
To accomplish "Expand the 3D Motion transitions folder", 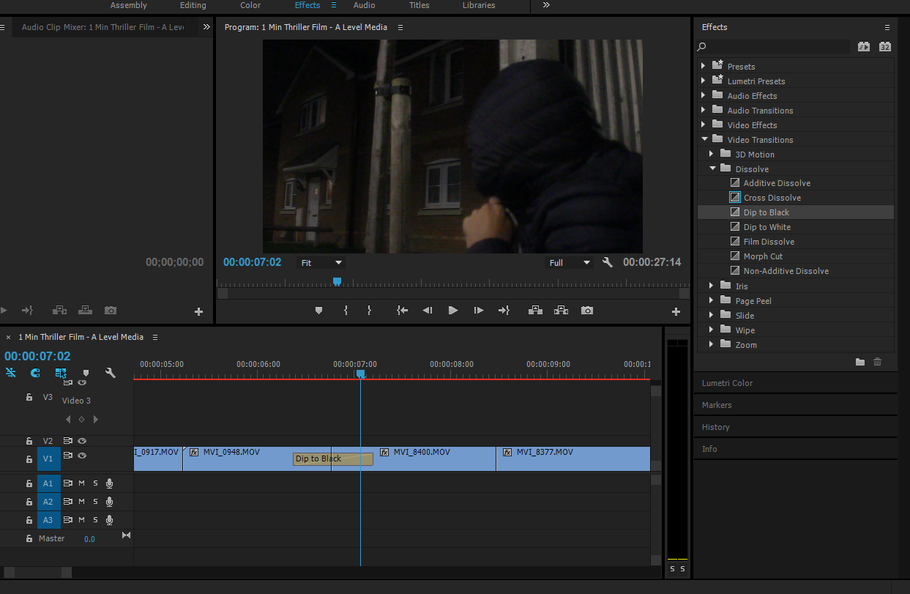I will [710, 154].
